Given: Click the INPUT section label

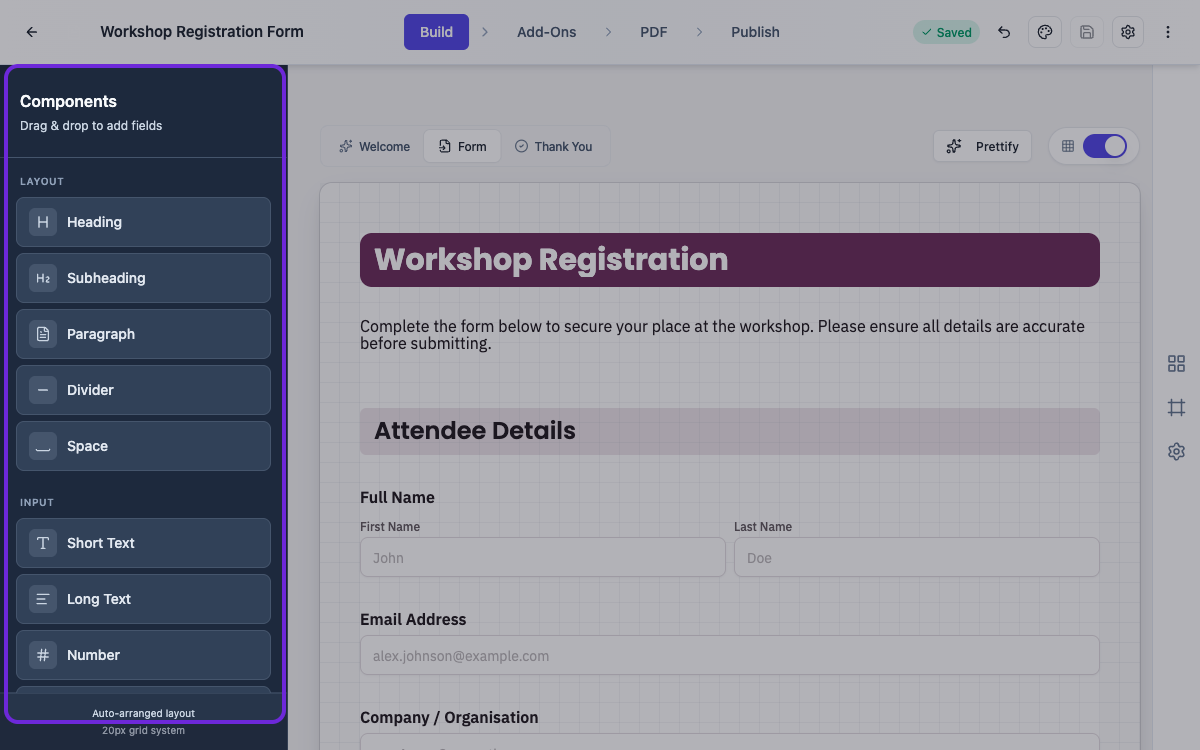Looking at the screenshot, I should pyautogui.click(x=37, y=503).
